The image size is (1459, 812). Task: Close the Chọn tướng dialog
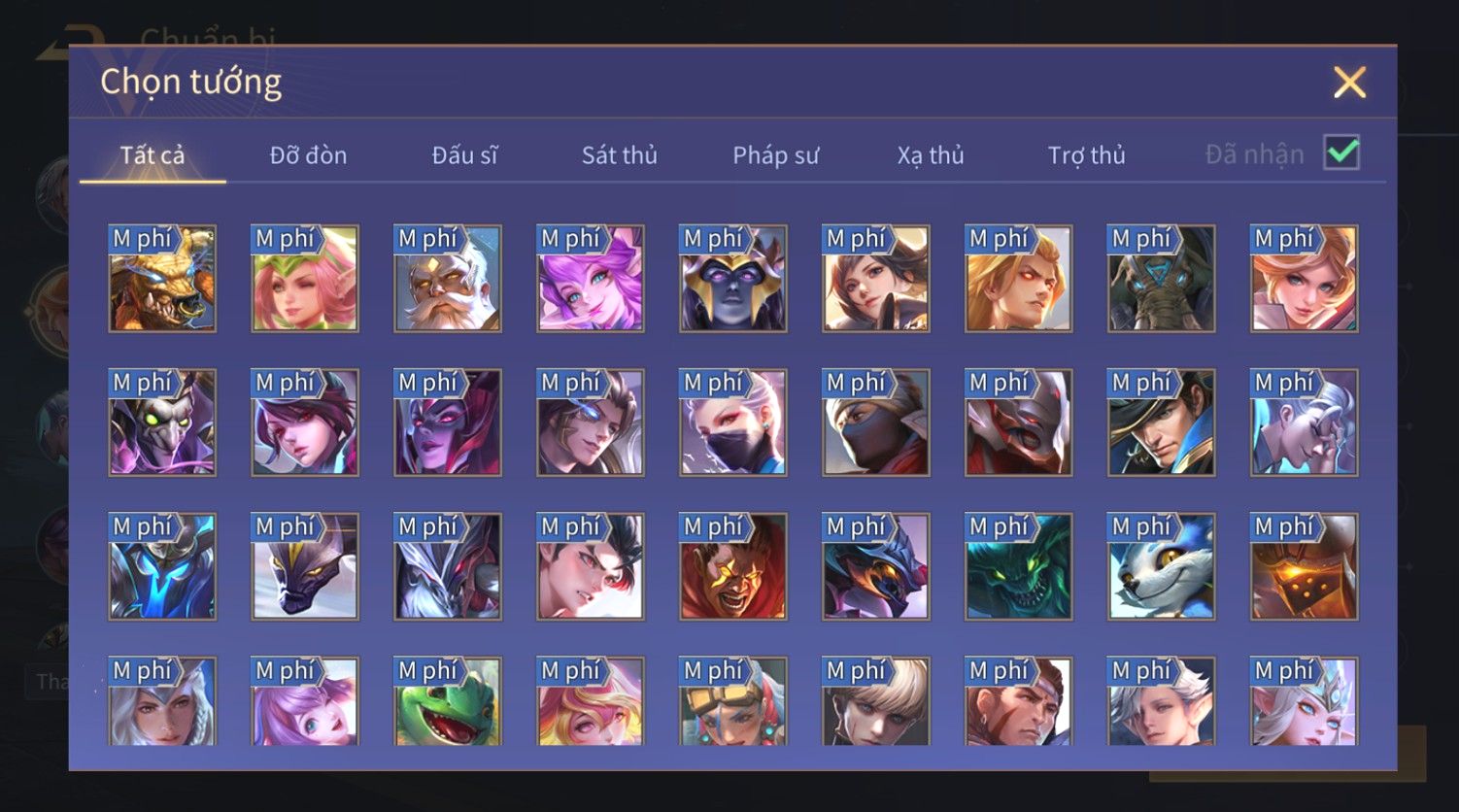point(1349,83)
